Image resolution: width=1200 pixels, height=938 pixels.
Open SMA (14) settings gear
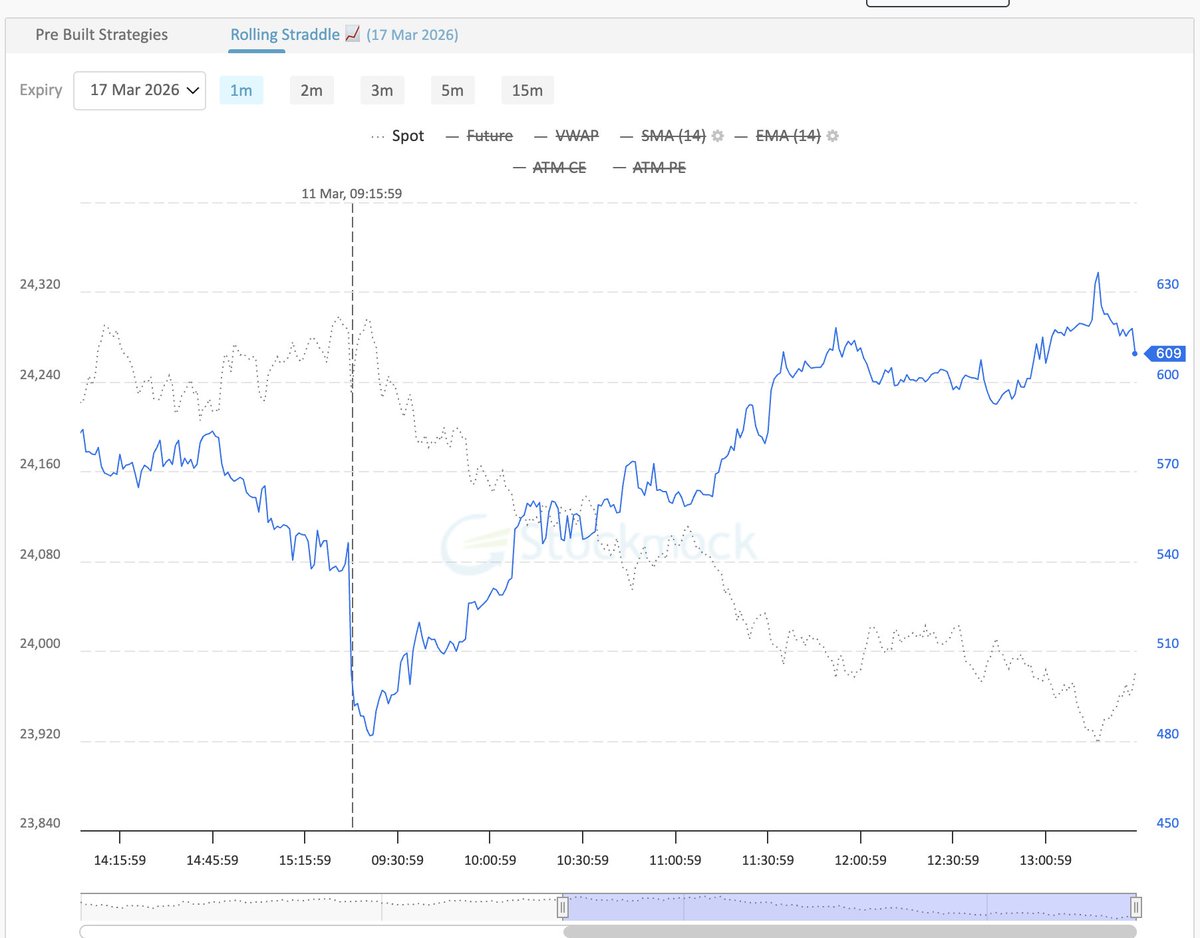click(x=717, y=136)
